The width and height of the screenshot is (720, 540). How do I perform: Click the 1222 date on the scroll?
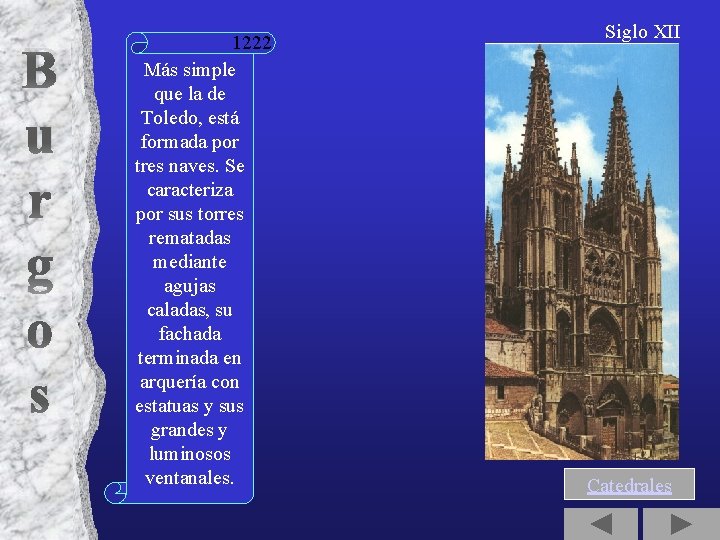click(252, 43)
